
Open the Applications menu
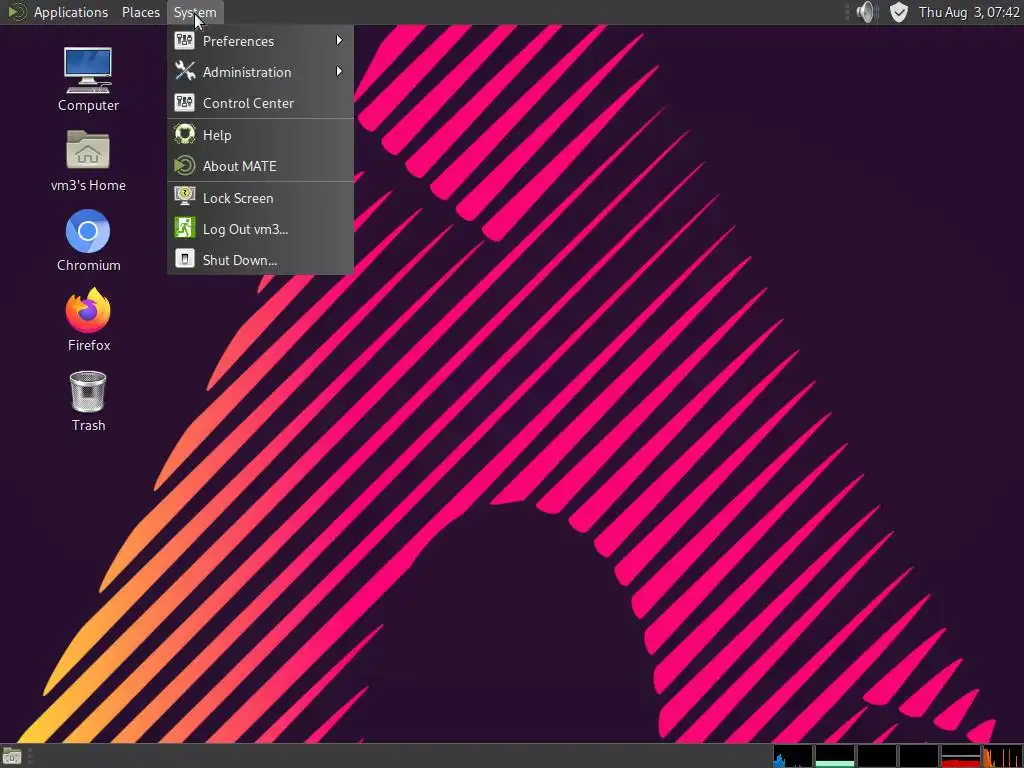pos(71,12)
